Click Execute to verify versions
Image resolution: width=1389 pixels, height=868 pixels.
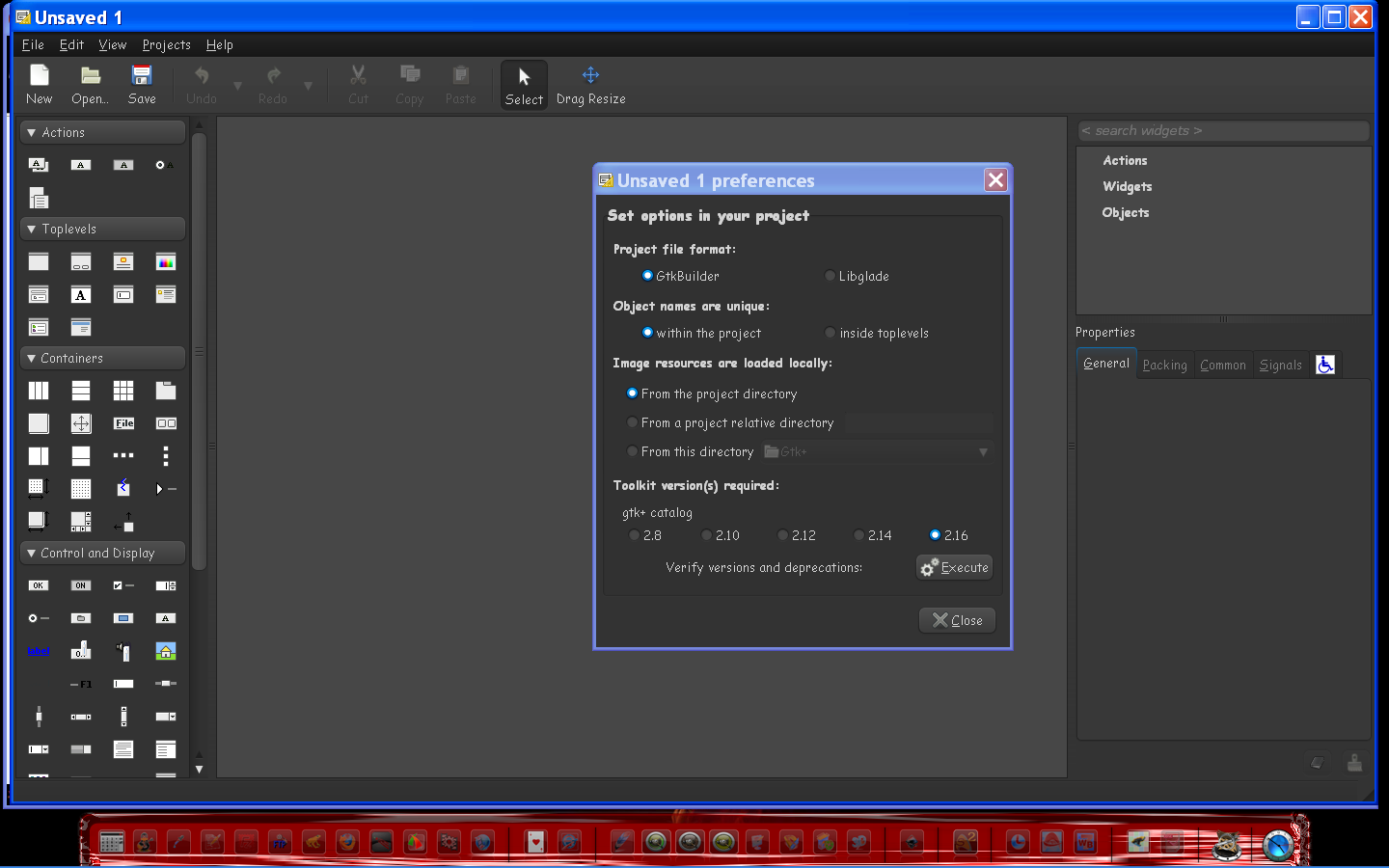click(x=954, y=567)
